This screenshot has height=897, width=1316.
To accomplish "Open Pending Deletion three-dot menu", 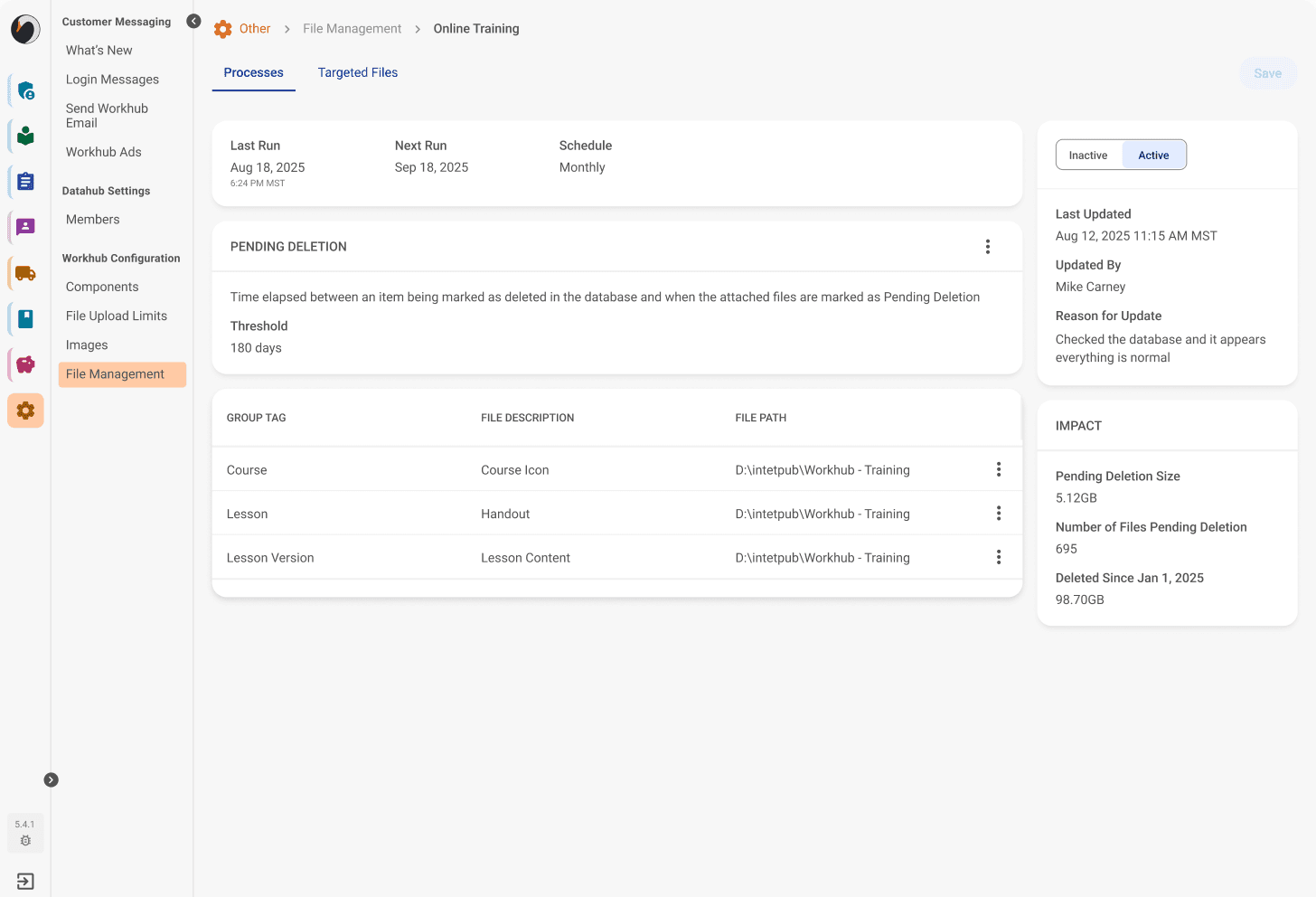I will pyautogui.click(x=988, y=247).
